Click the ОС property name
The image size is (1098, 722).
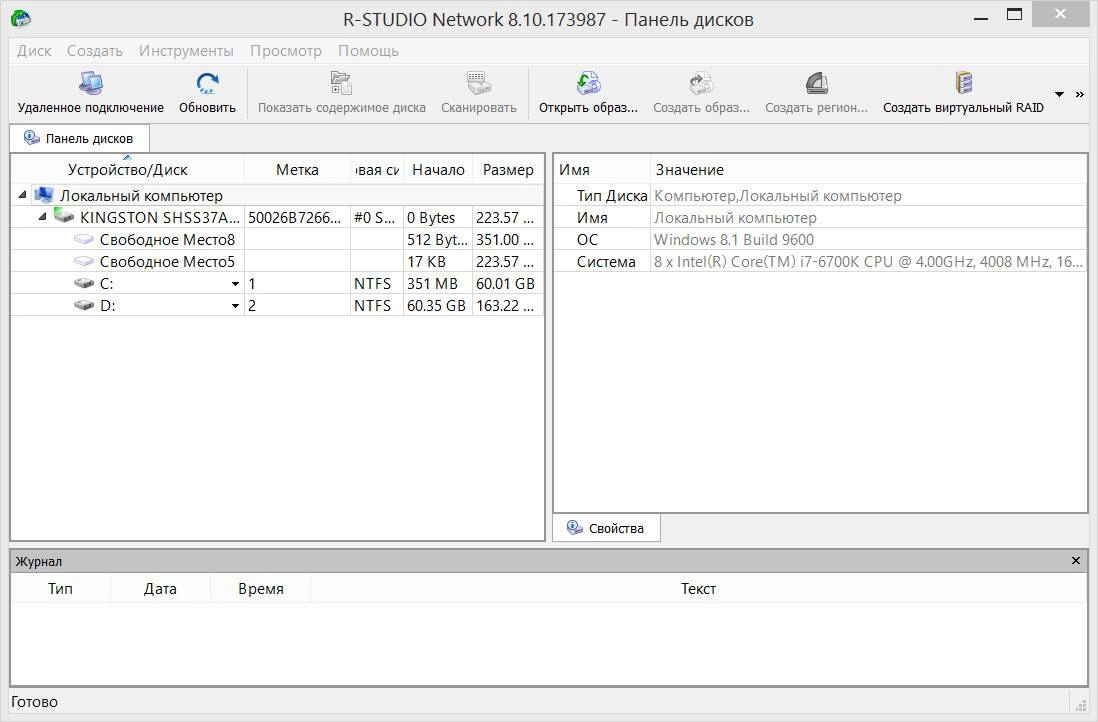point(587,239)
